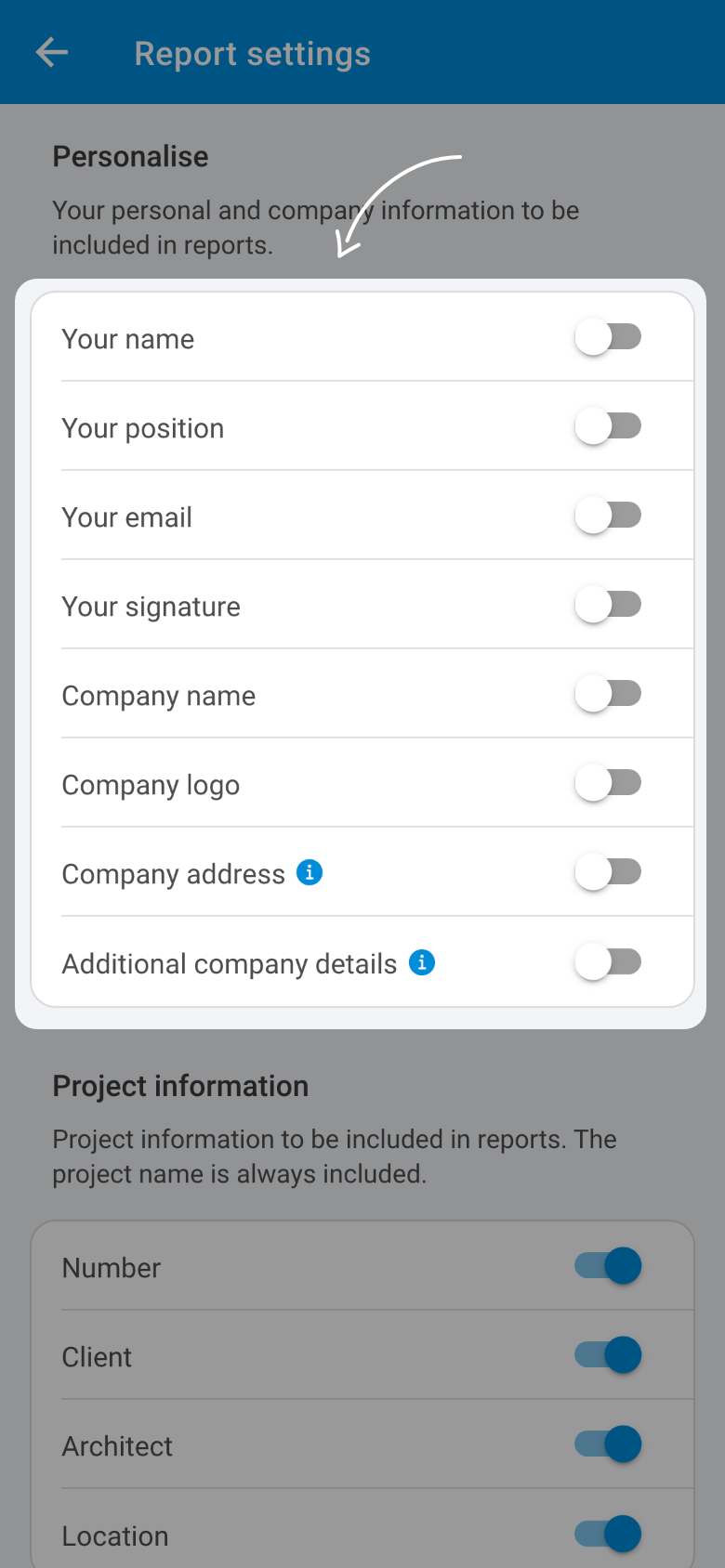Image resolution: width=725 pixels, height=1568 pixels.
Task: Turn on the Your position switch
Action: (608, 426)
